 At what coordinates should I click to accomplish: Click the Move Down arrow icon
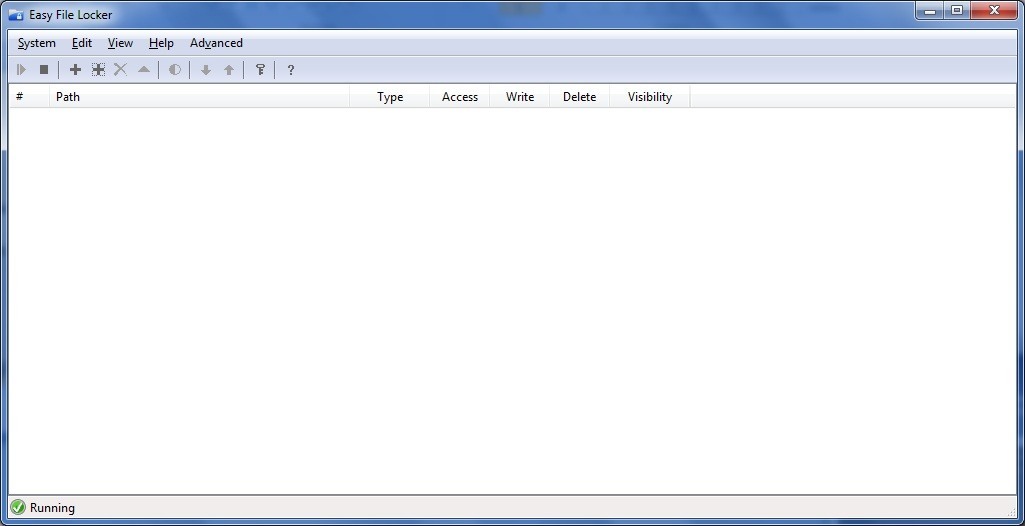(x=206, y=69)
